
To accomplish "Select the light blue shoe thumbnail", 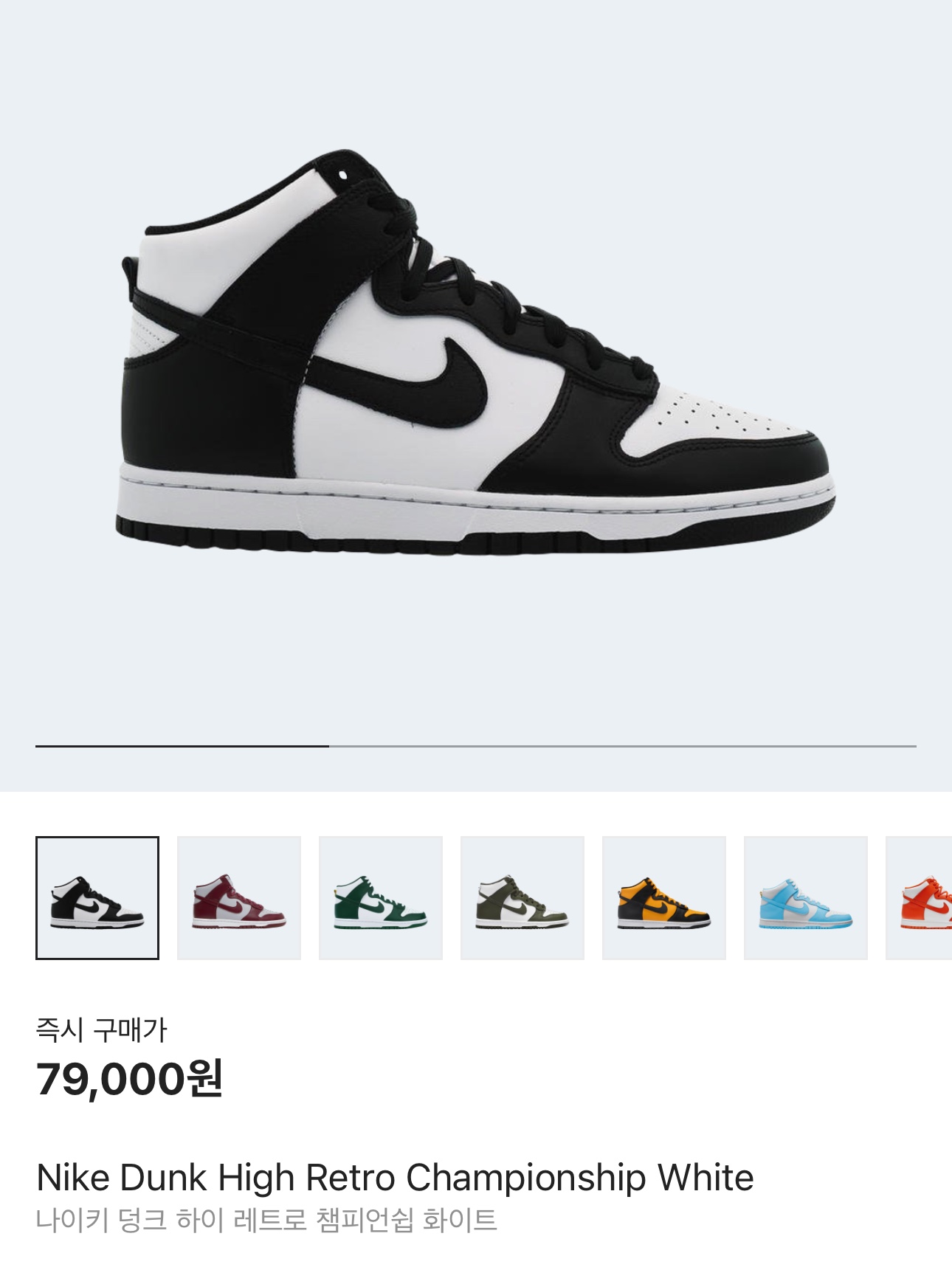I will (x=806, y=897).
